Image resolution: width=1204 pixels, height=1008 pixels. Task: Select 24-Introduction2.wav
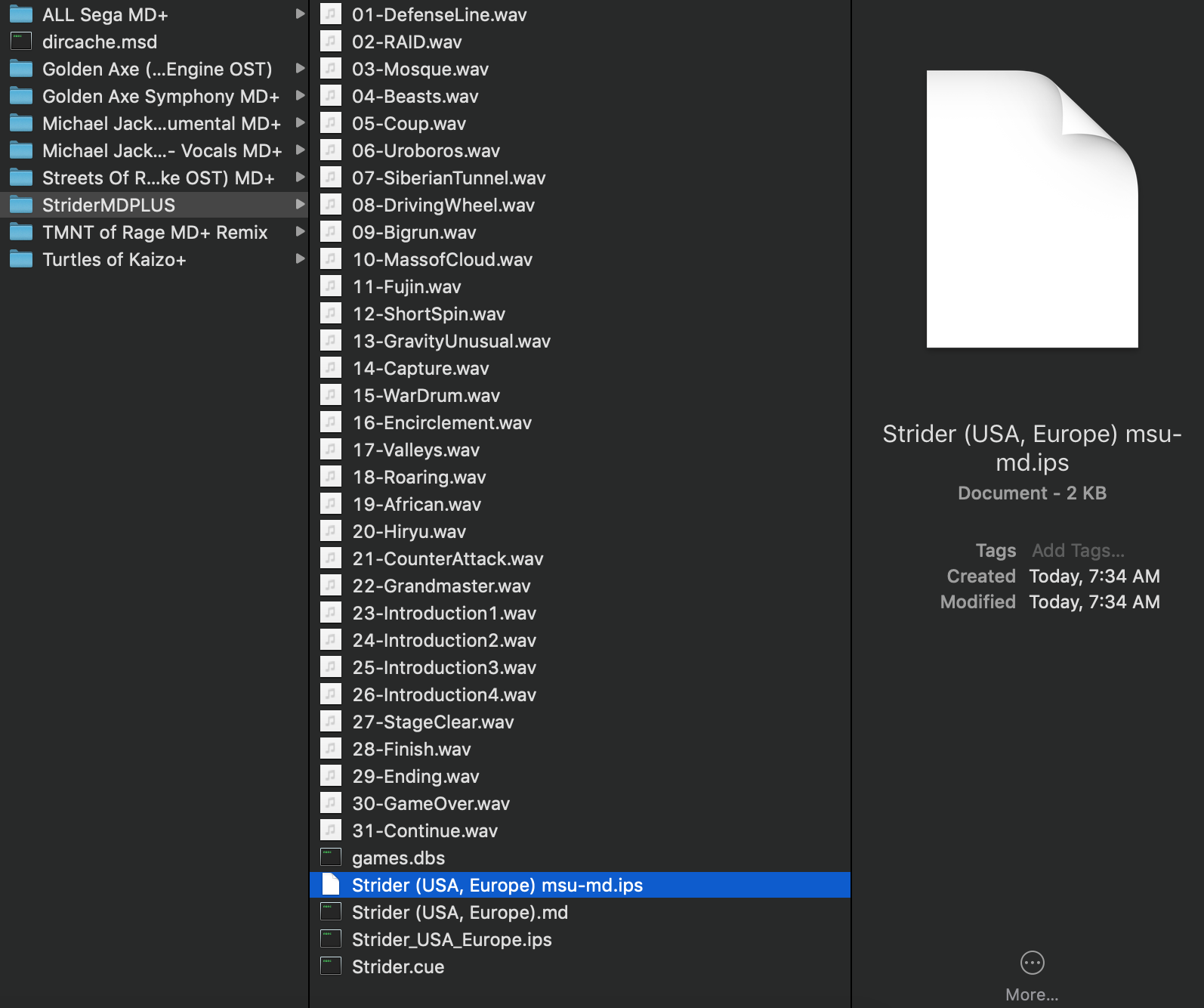[444, 640]
